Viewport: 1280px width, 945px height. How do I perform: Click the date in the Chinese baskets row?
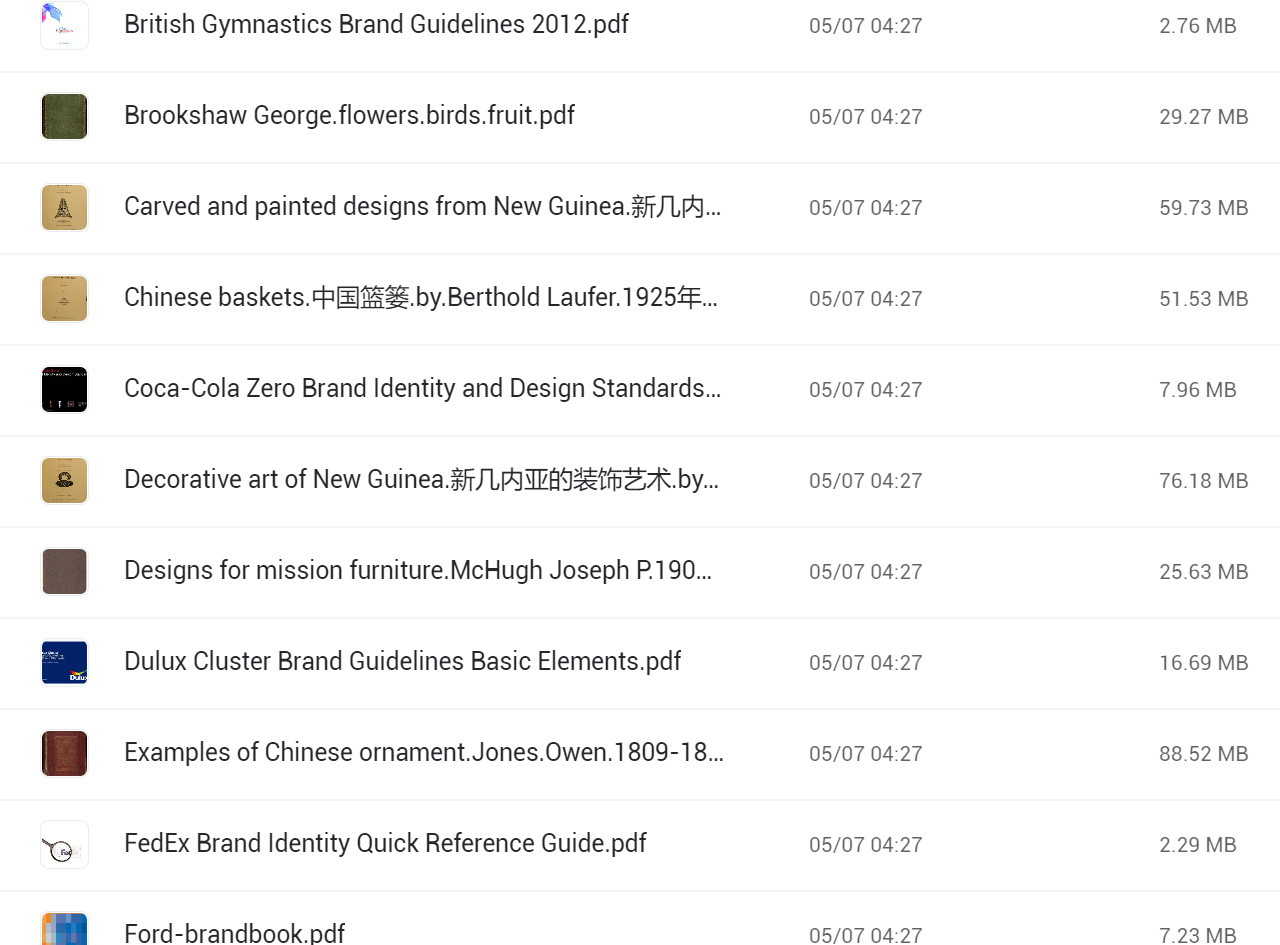click(x=866, y=299)
